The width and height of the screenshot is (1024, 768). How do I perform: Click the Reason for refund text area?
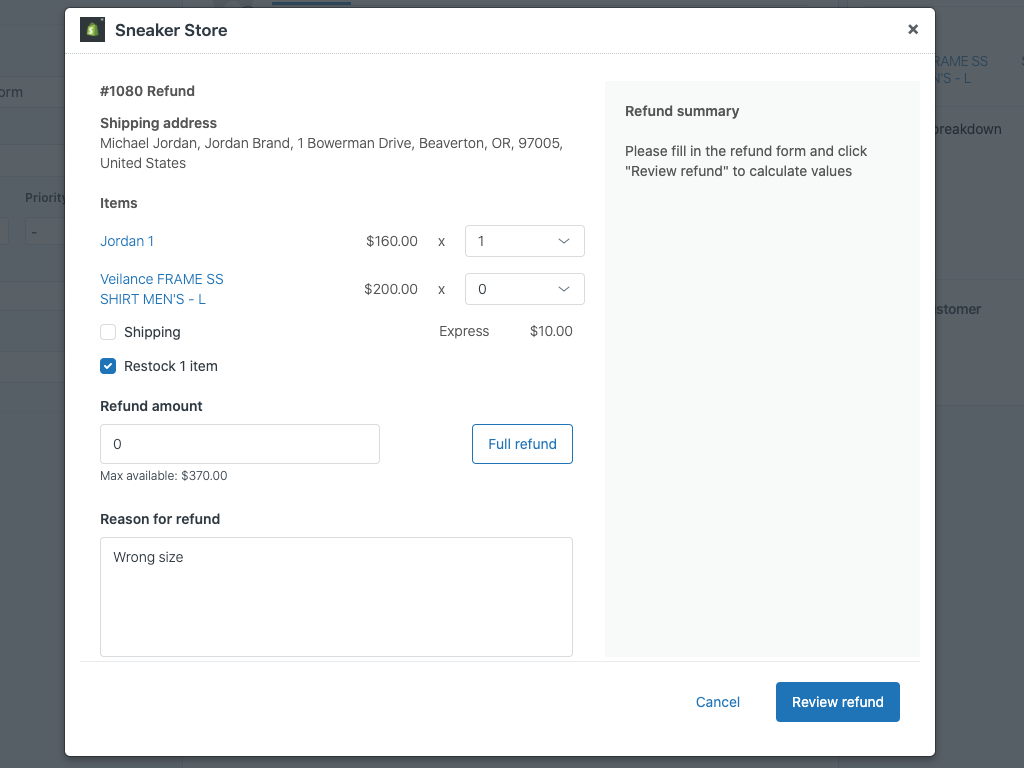coord(336,595)
